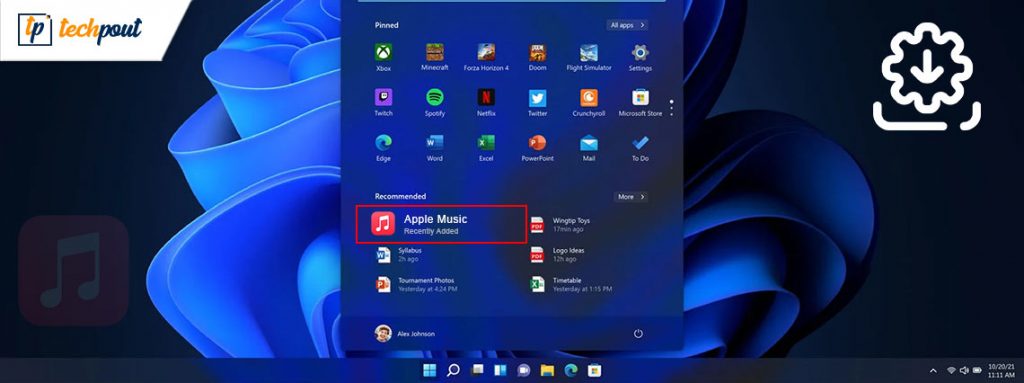Expand the hidden system tray icons
The image size is (1024, 383).
coord(933,371)
